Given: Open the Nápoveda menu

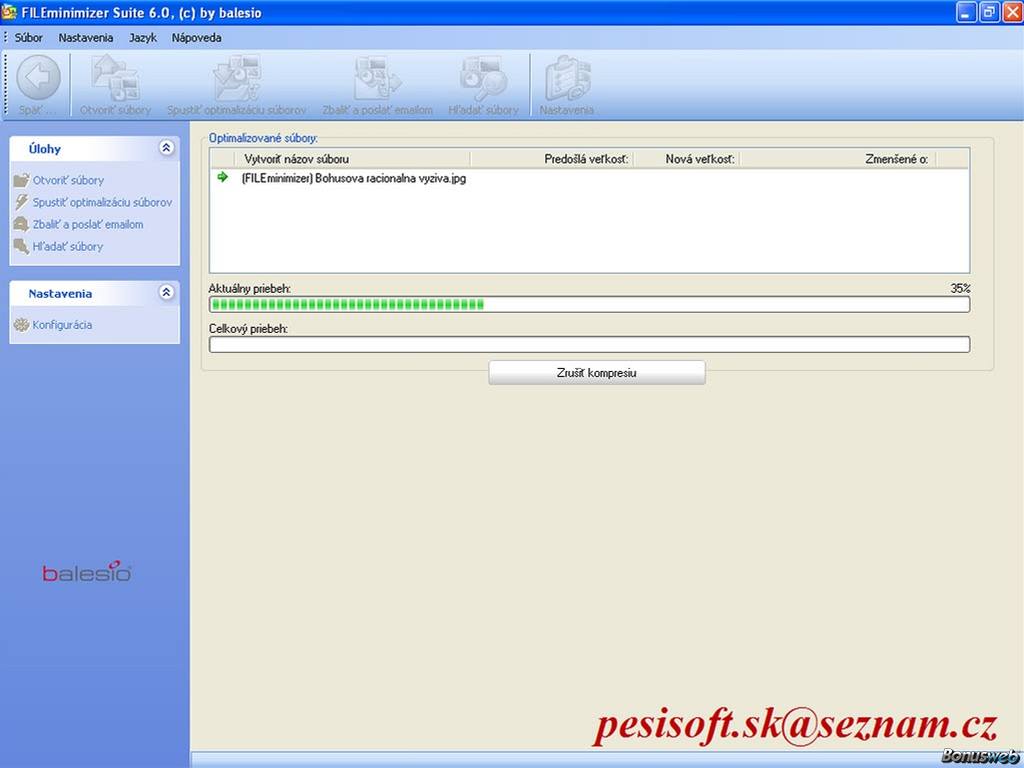Looking at the screenshot, I should [196, 38].
